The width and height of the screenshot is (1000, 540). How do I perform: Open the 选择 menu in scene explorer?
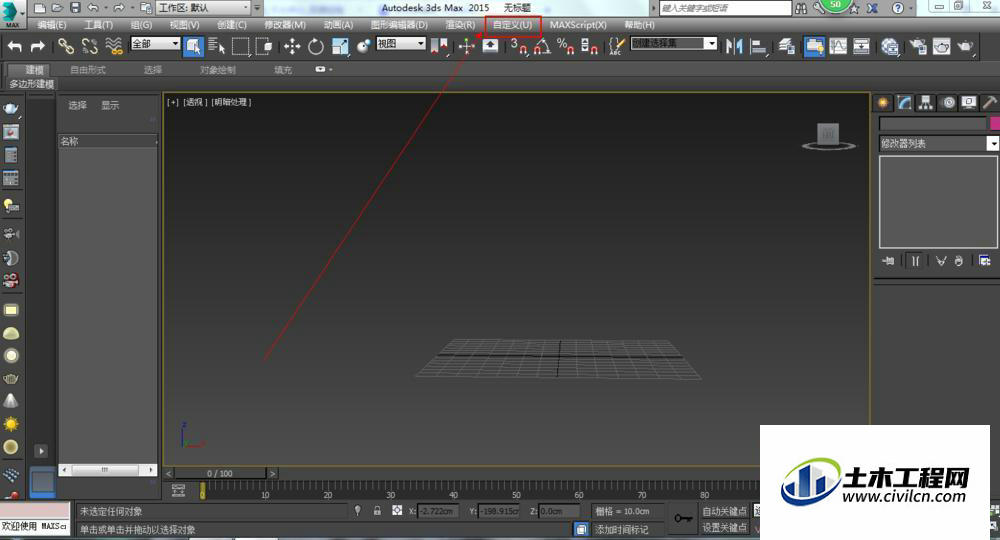click(77, 105)
